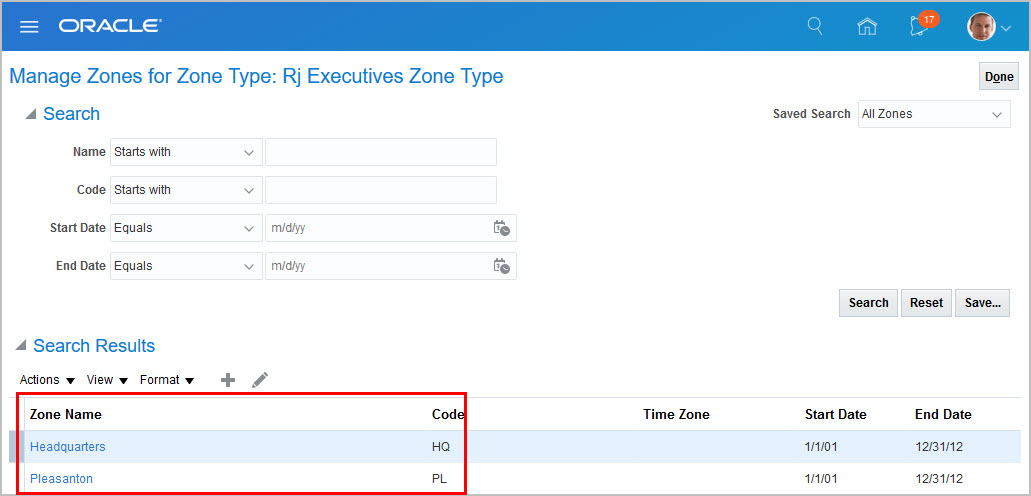Expand the Name operator dropdown

tap(186, 152)
